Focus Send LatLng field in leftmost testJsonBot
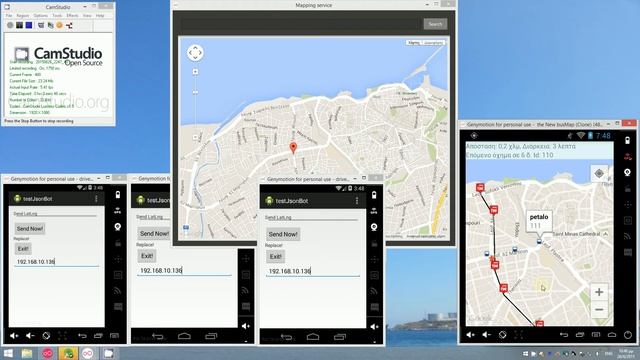 click(55, 213)
